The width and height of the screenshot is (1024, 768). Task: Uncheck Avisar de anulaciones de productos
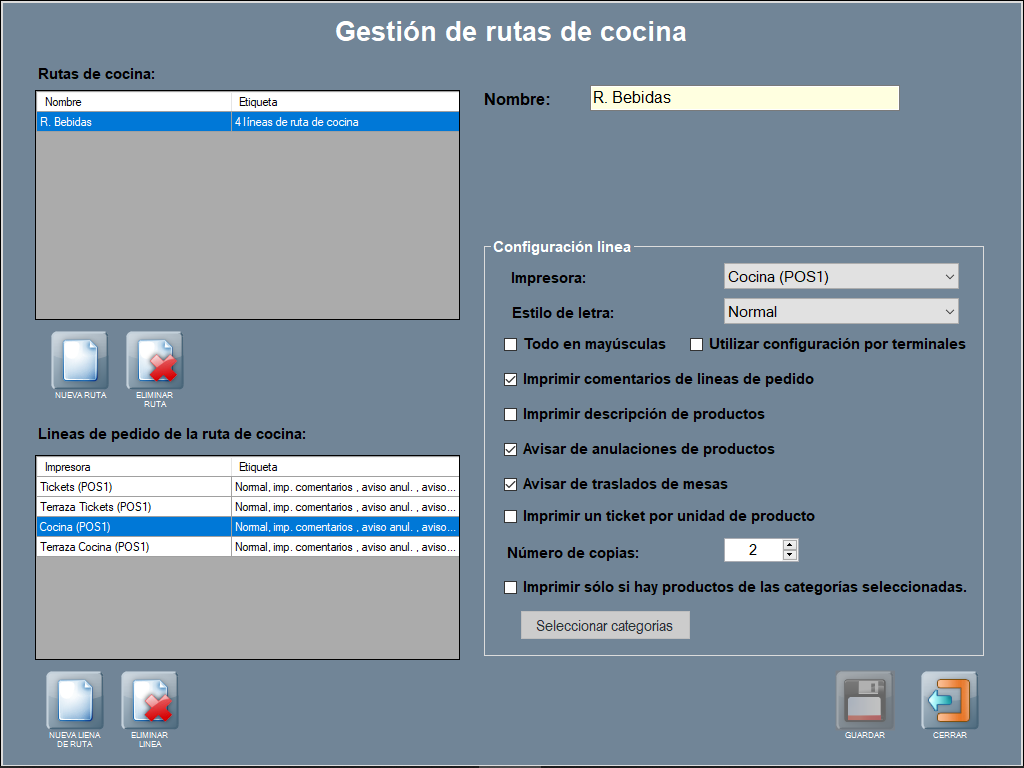(x=511, y=450)
